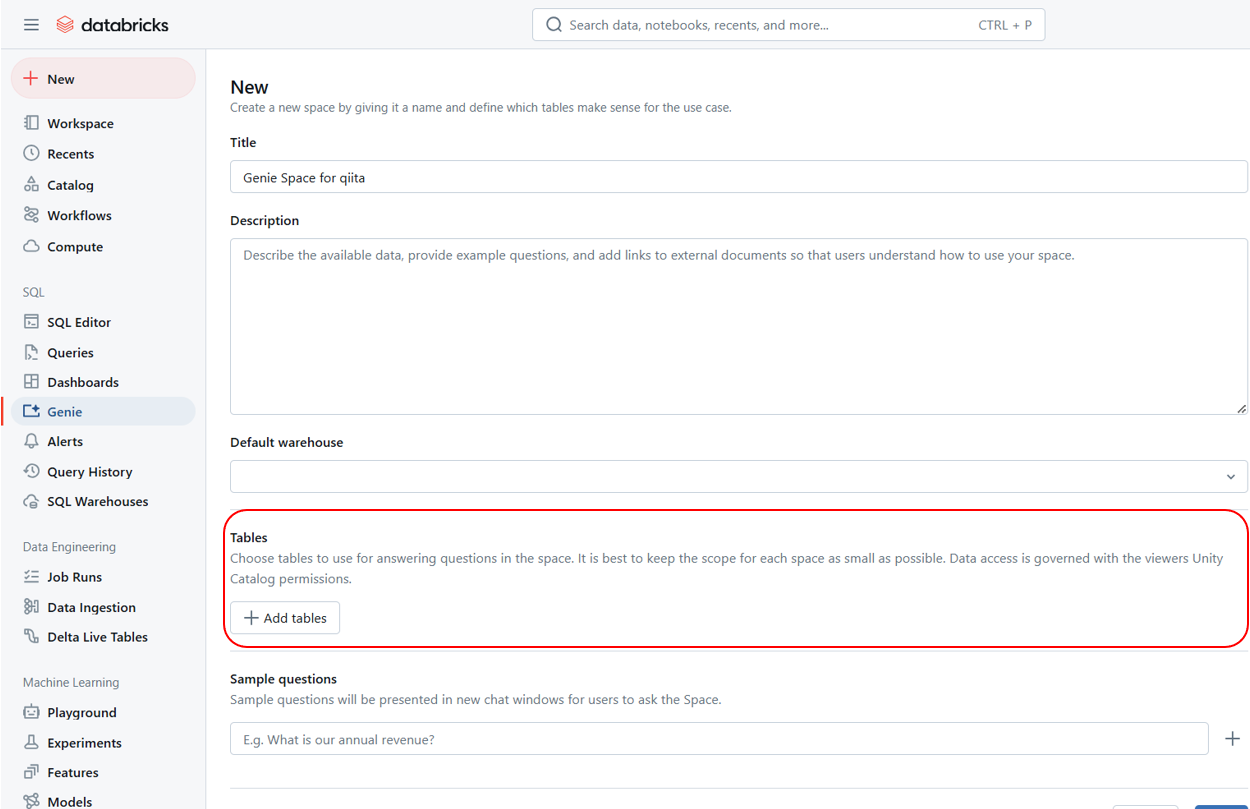Click the Features text label
Viewport: 1250px width, 809px height.
73,772
